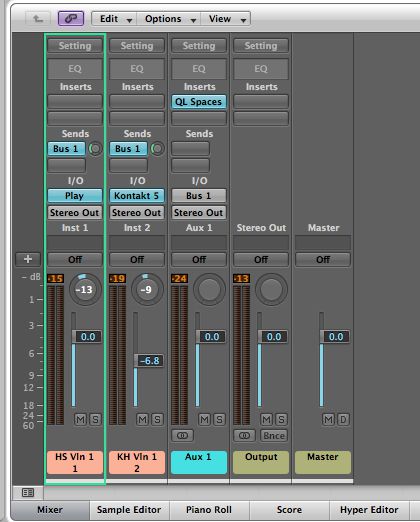This screenshot has width=420, height=522.
Task: Click the Bus 1 input on Aux 1
Action: (199, 196)
